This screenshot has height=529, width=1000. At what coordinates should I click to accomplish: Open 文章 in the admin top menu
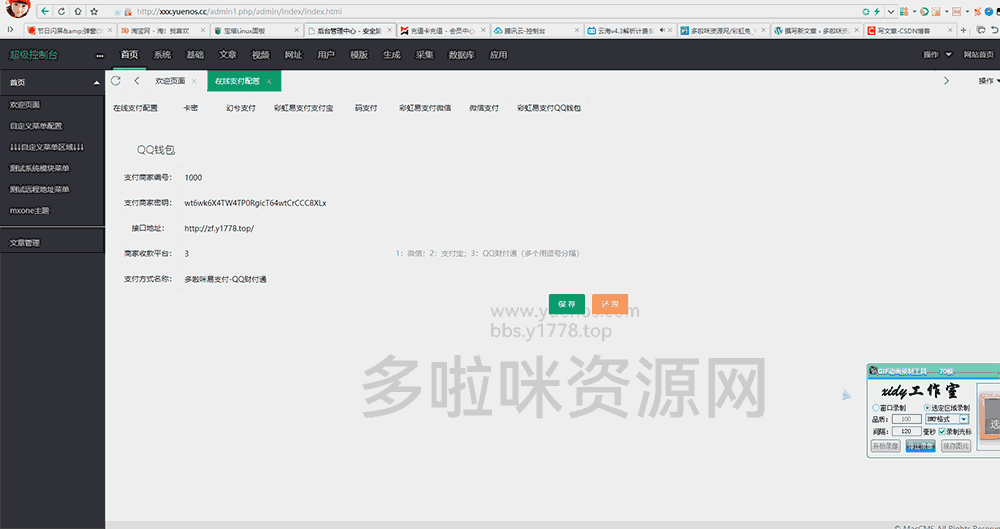228,55
